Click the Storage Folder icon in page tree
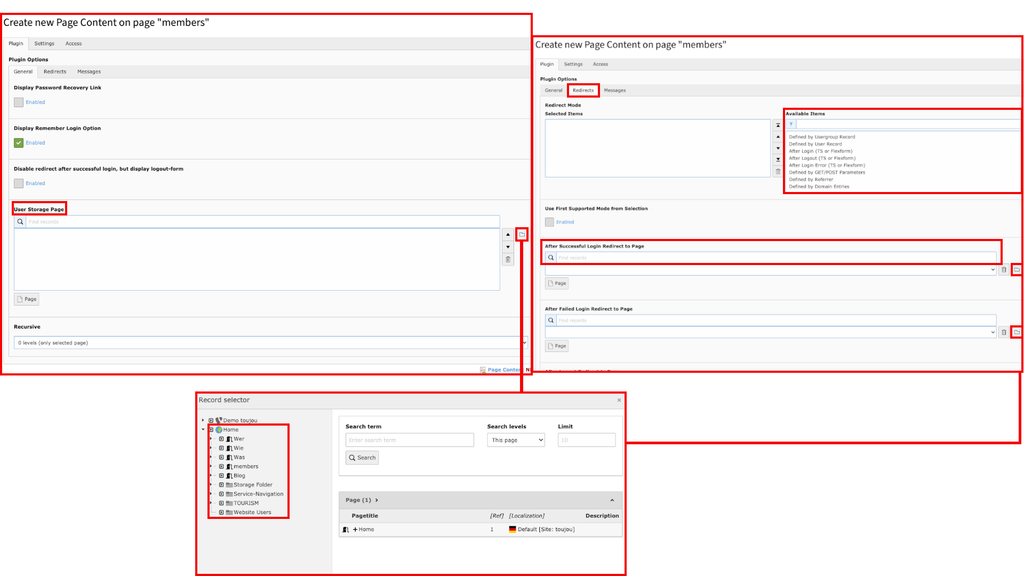This screenshot has width=1024, height=576. 228,485
